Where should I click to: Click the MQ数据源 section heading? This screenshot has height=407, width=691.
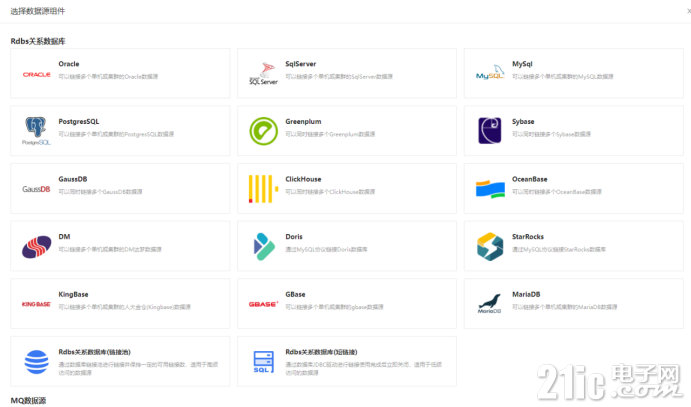[28, 401]
